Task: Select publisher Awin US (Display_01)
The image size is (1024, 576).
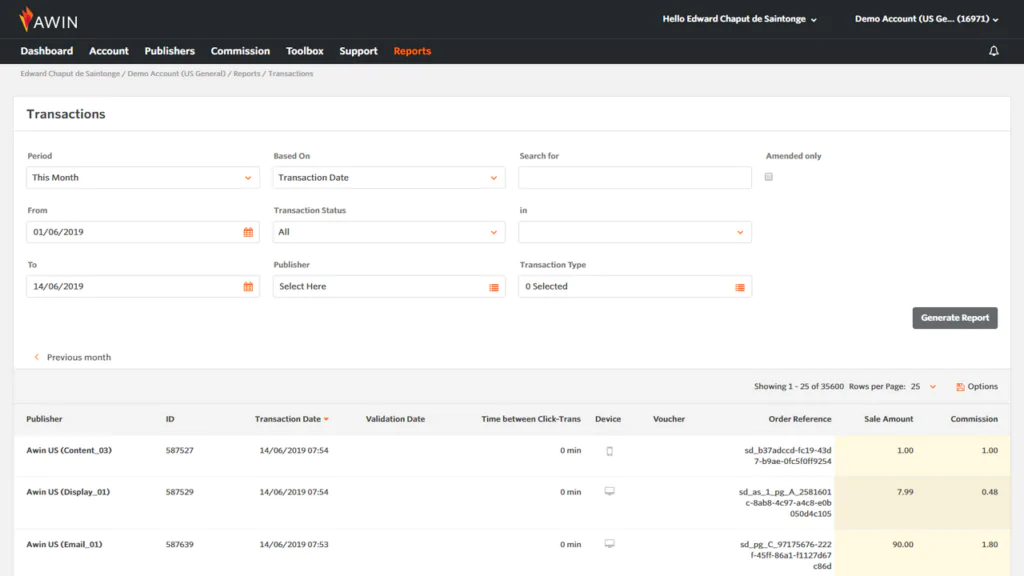Action: 68,492
